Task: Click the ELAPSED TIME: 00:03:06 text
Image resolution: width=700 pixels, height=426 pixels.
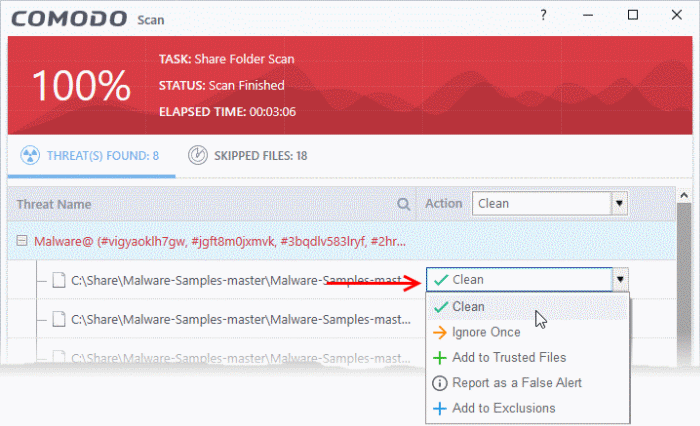Action: pos(227,112)
